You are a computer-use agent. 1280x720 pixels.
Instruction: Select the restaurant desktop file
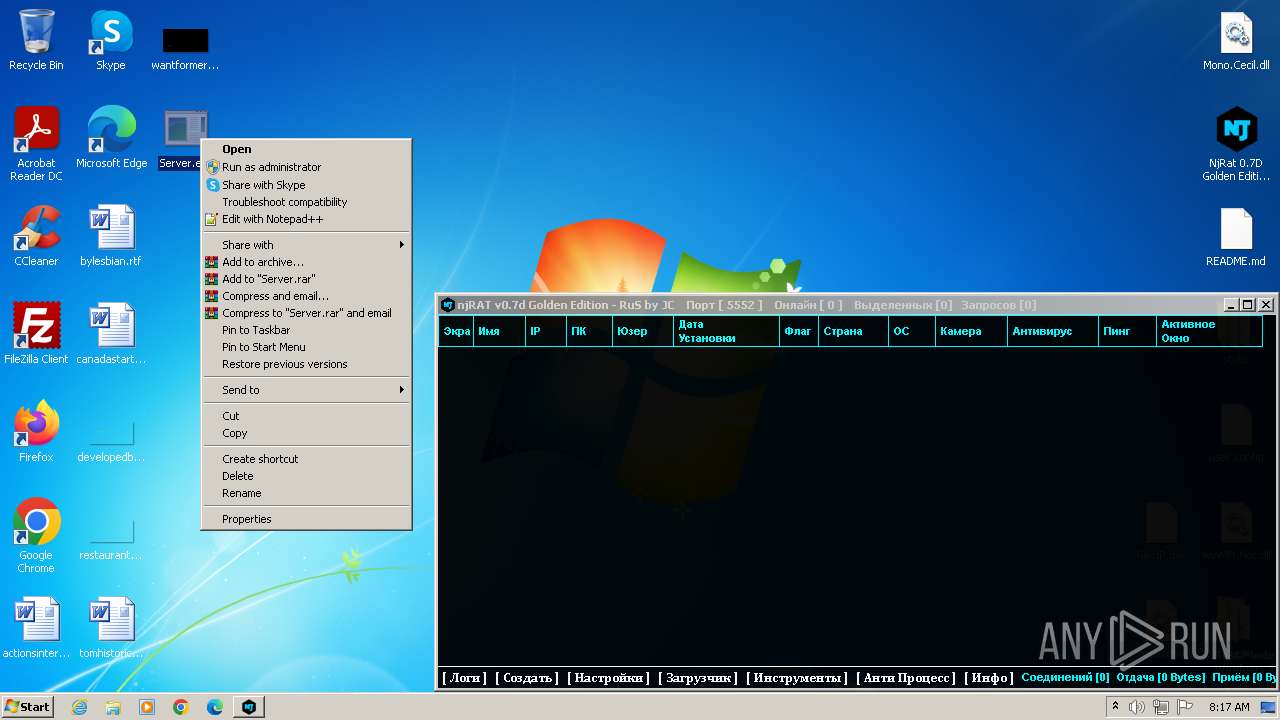click(x=111, y=538)
